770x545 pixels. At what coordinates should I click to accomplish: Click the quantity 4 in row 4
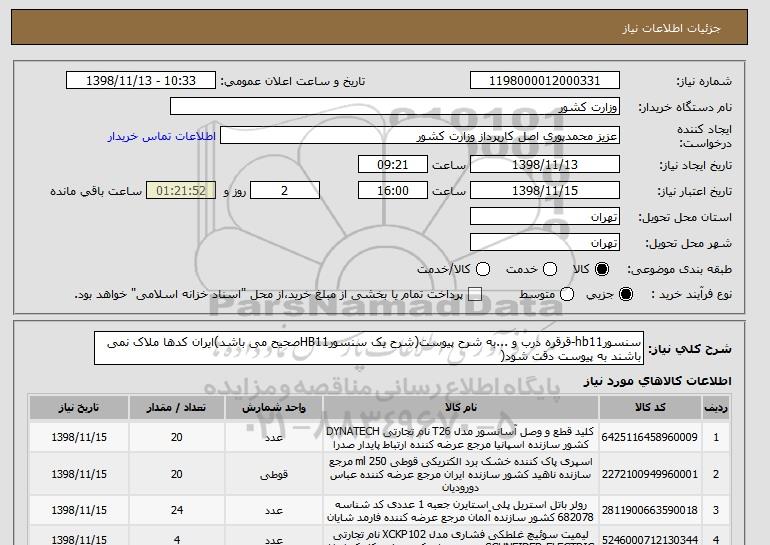(177, 540)
